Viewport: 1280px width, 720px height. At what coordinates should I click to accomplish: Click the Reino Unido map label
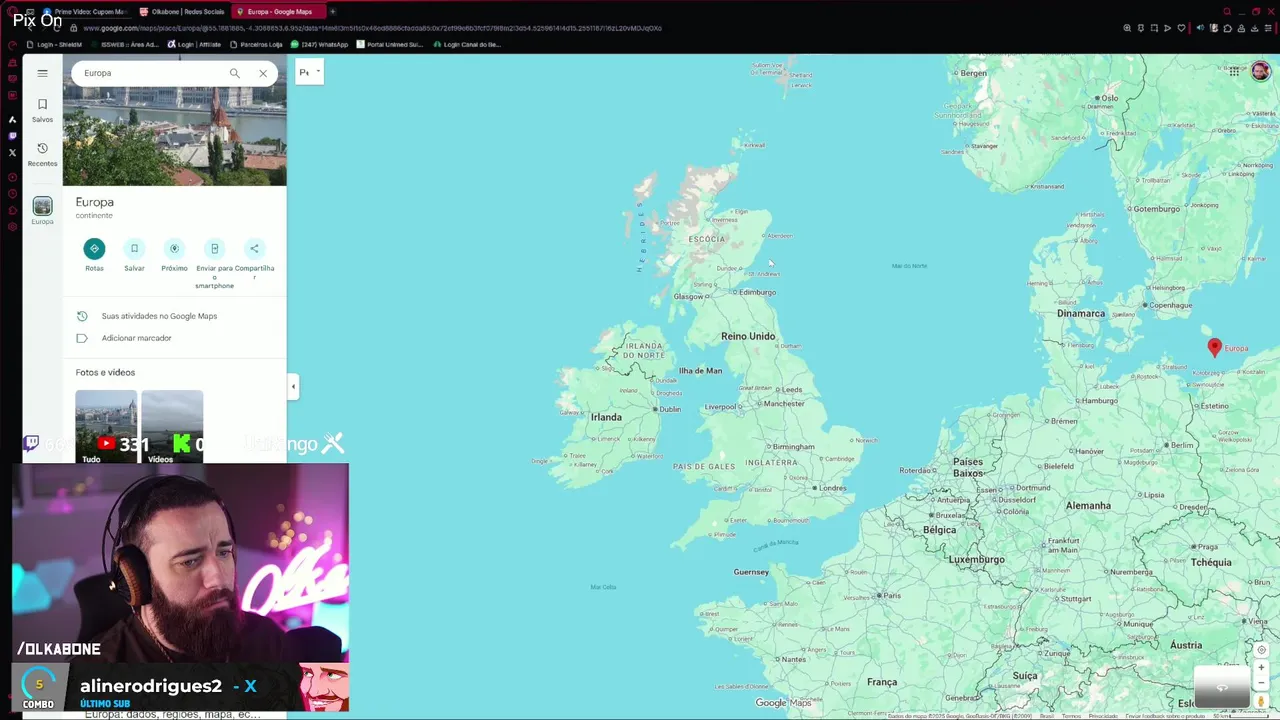click(x=748, y=337)
